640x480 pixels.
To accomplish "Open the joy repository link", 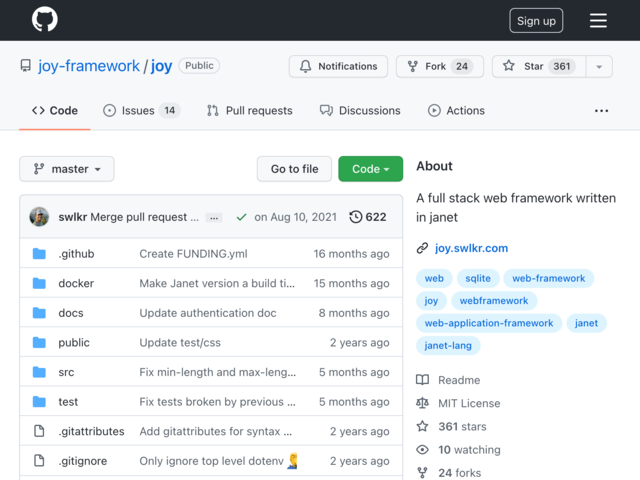I will point(162,66).
